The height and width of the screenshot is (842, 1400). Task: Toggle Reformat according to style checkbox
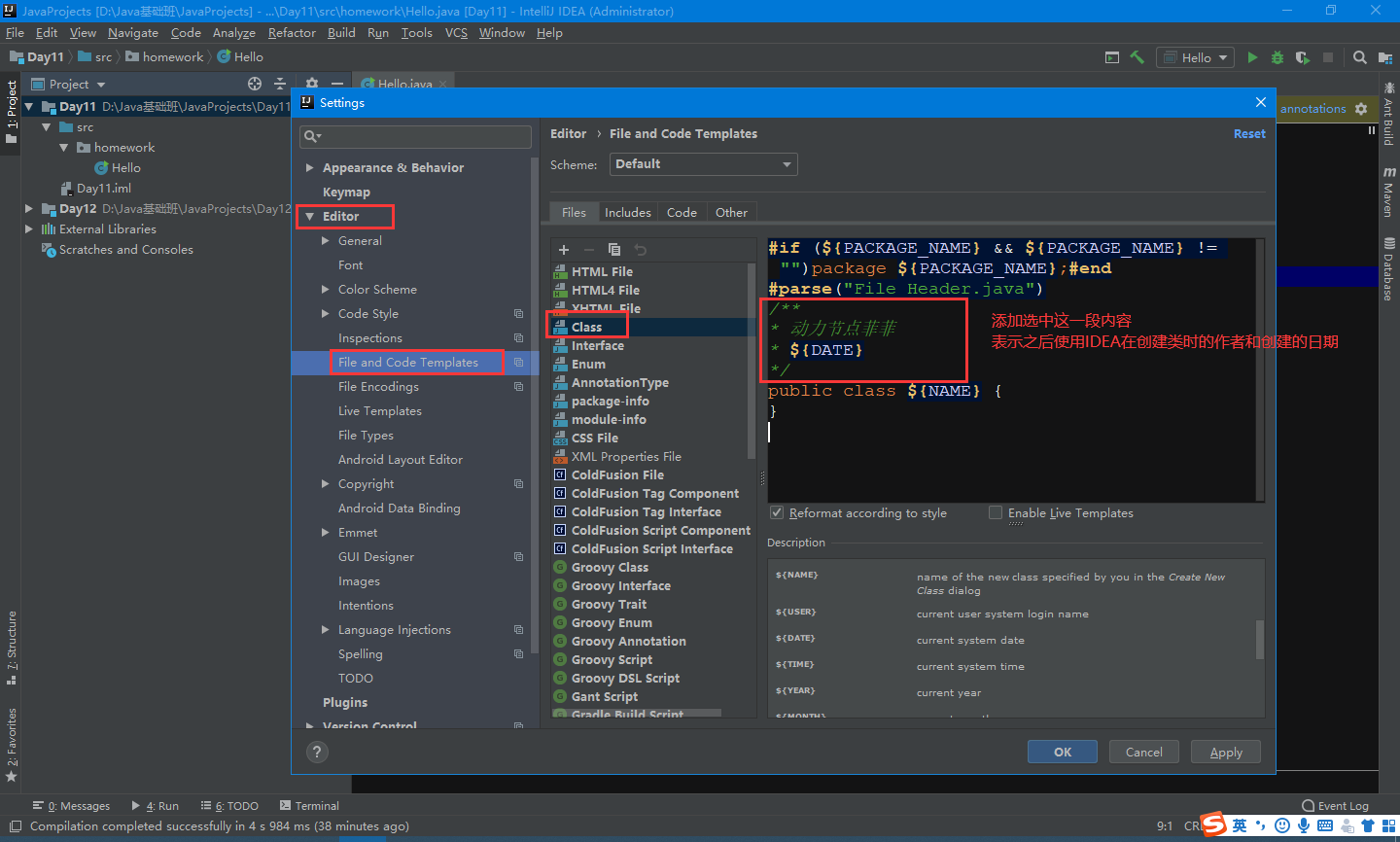click(777, 512)
